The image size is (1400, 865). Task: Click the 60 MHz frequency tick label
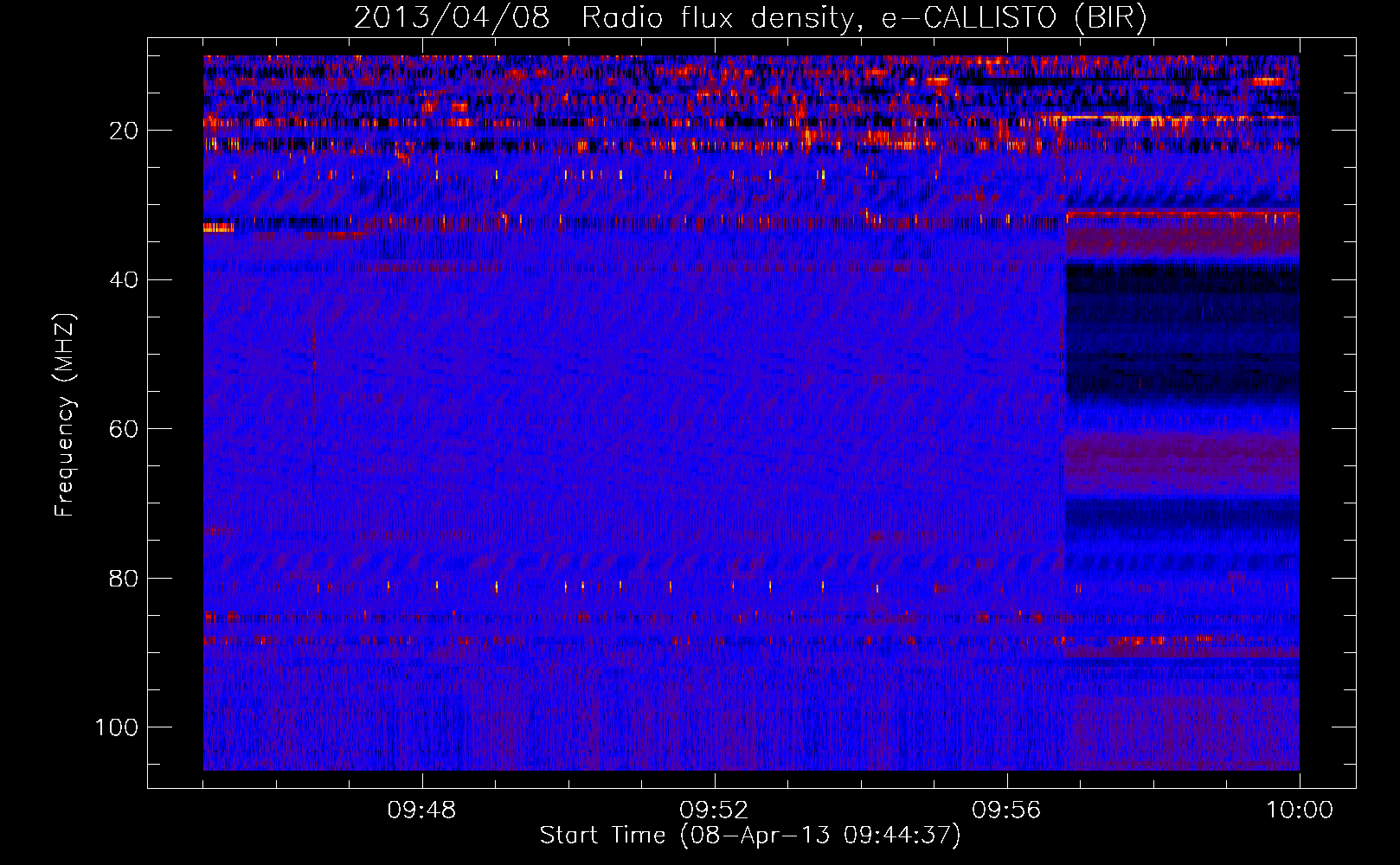[x=125, y=429]
